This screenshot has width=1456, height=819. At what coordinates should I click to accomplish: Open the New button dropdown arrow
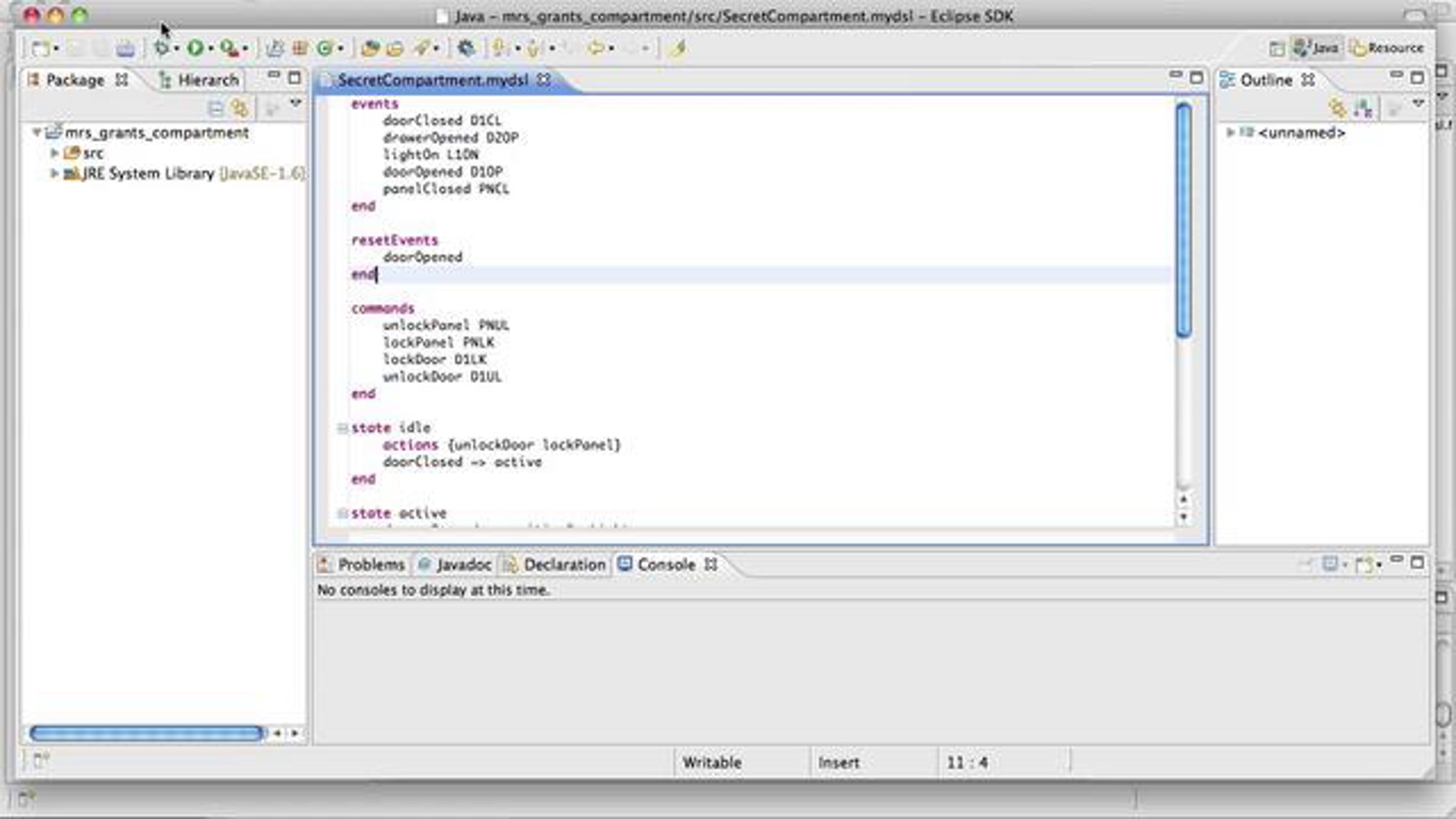pos(56,48)
